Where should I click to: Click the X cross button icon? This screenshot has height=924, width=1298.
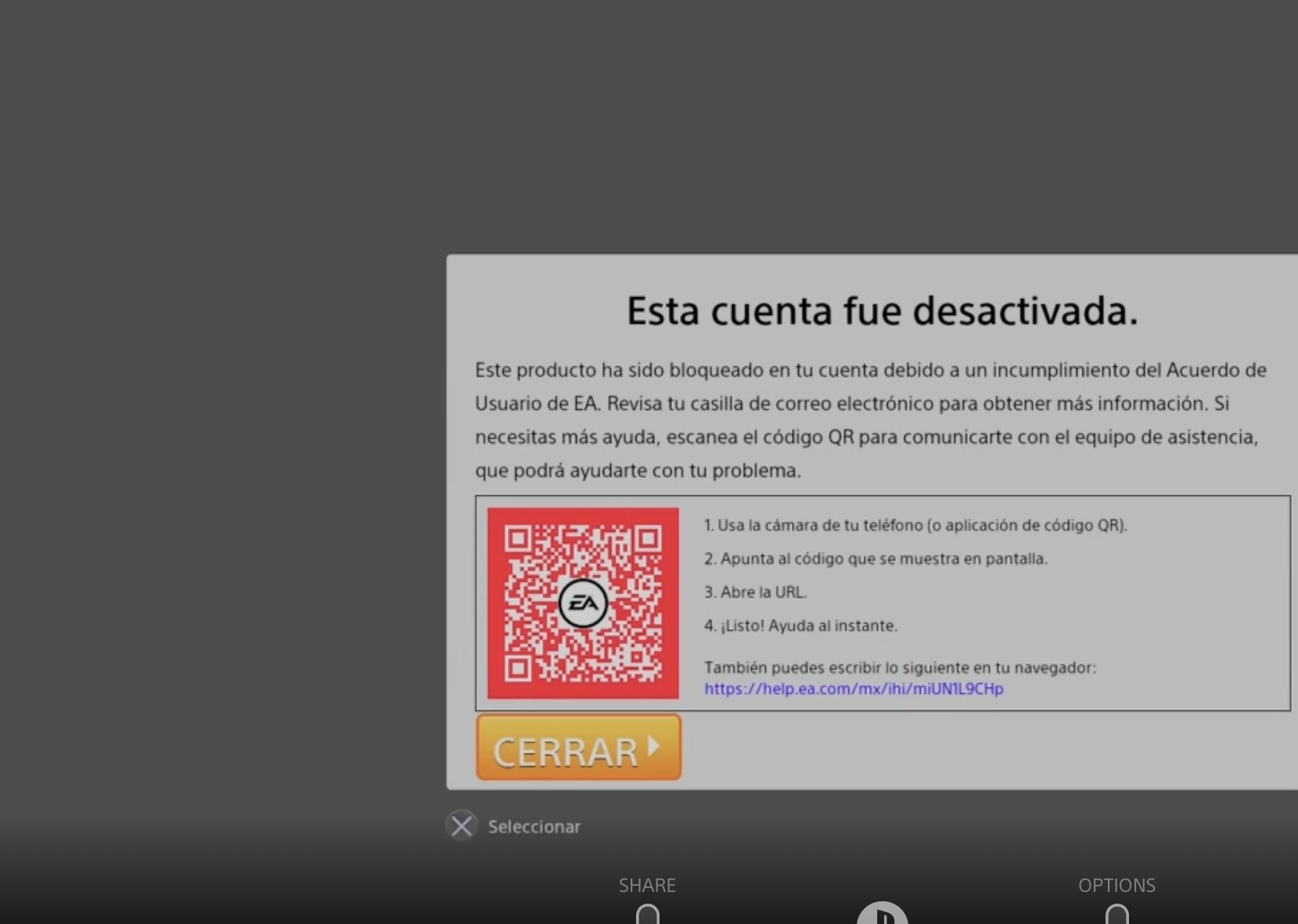point(462,826)
